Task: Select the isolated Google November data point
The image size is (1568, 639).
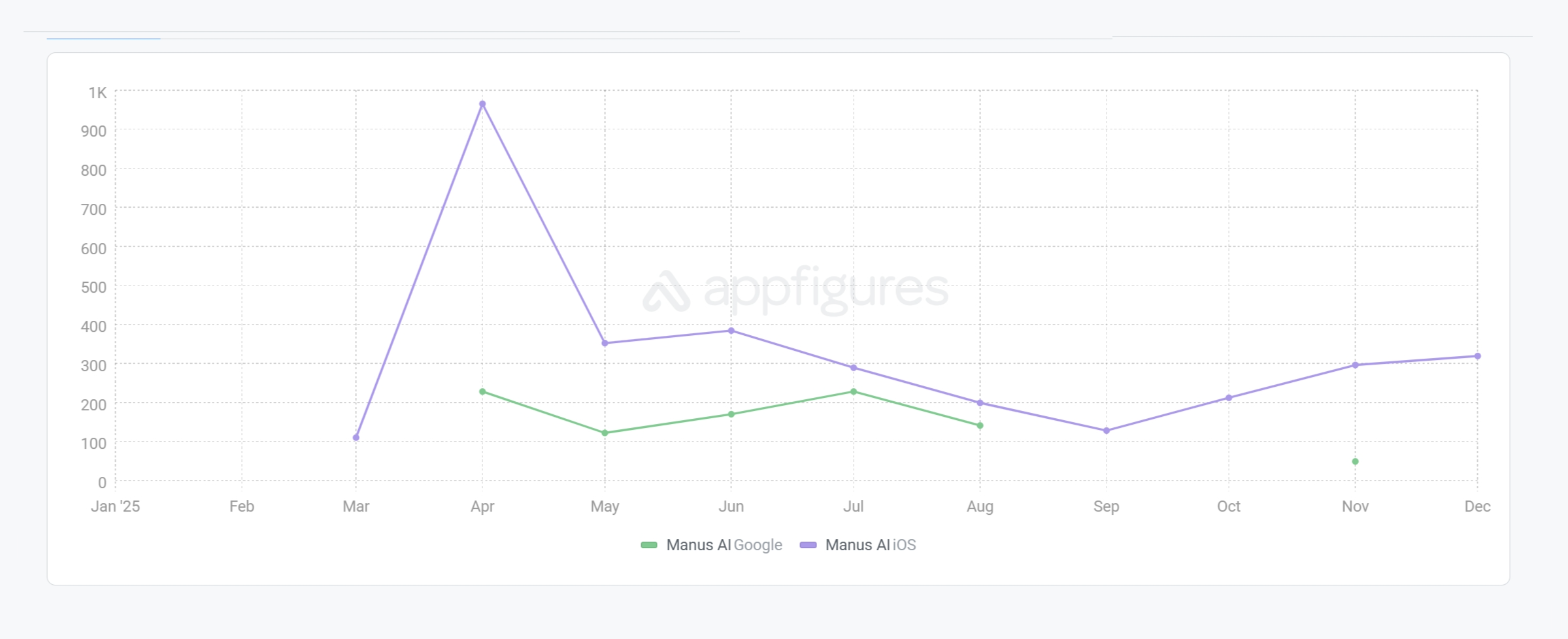Action: [x=1355, y=462]
